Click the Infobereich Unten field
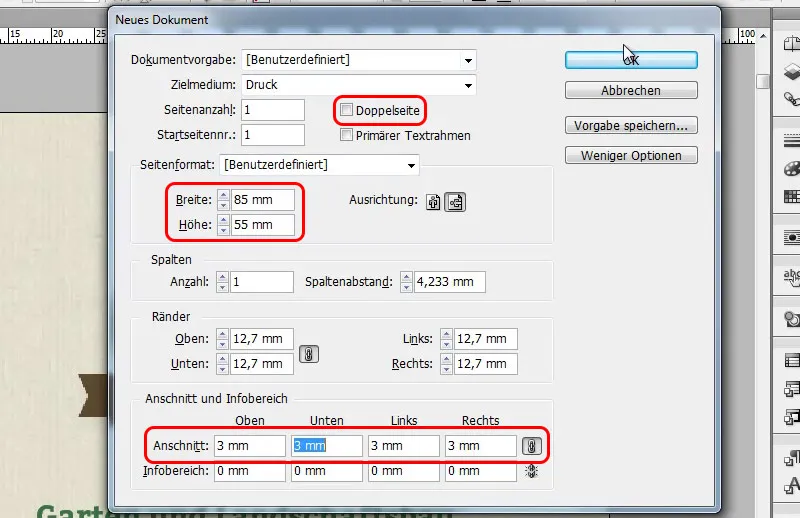The width and height of the screenshot is (800, 518). point(327,471)
